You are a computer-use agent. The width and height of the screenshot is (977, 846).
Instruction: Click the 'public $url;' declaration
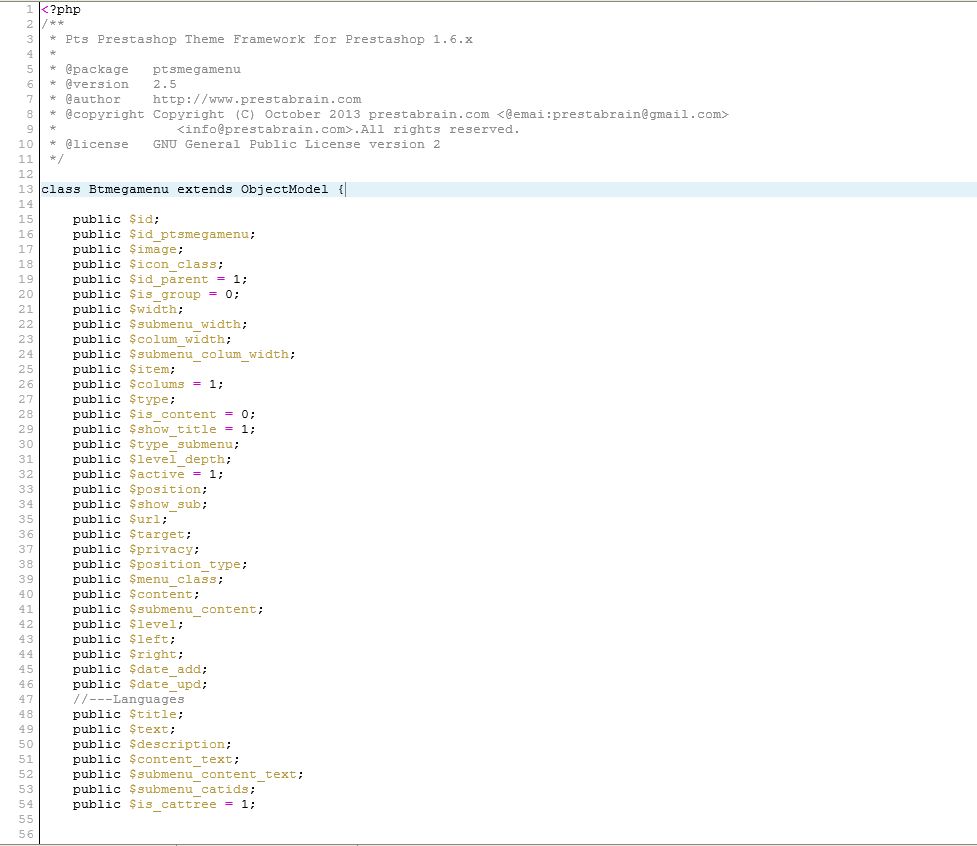tap(120, 519)
